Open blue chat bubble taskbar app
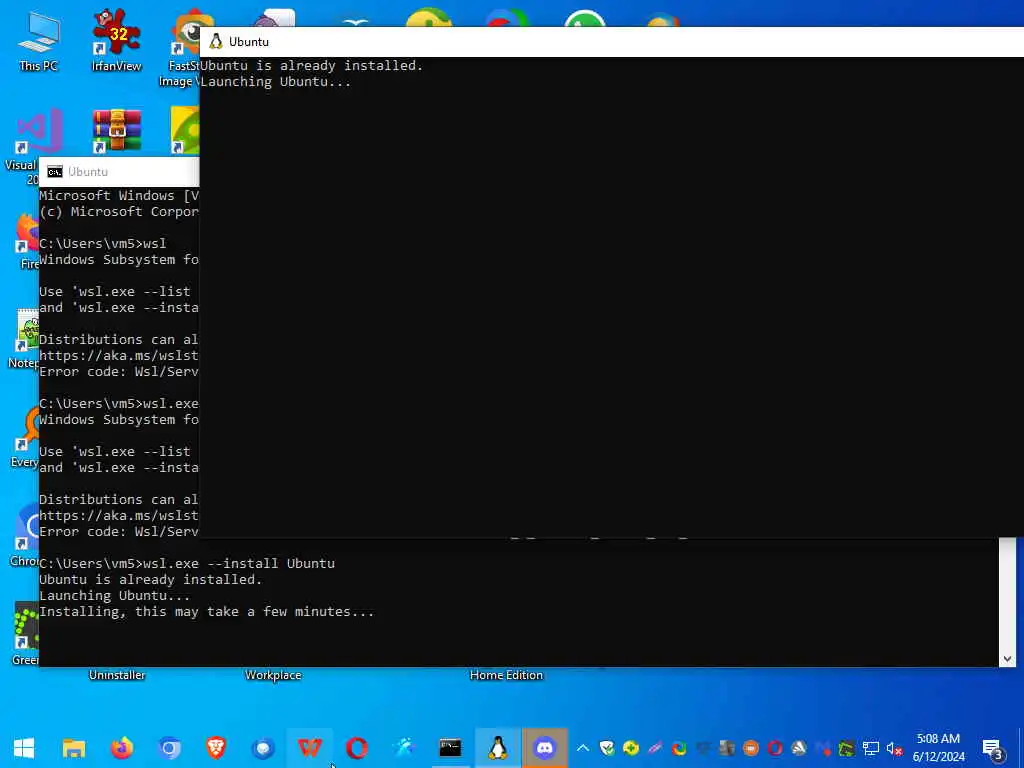 coord(263,748)
